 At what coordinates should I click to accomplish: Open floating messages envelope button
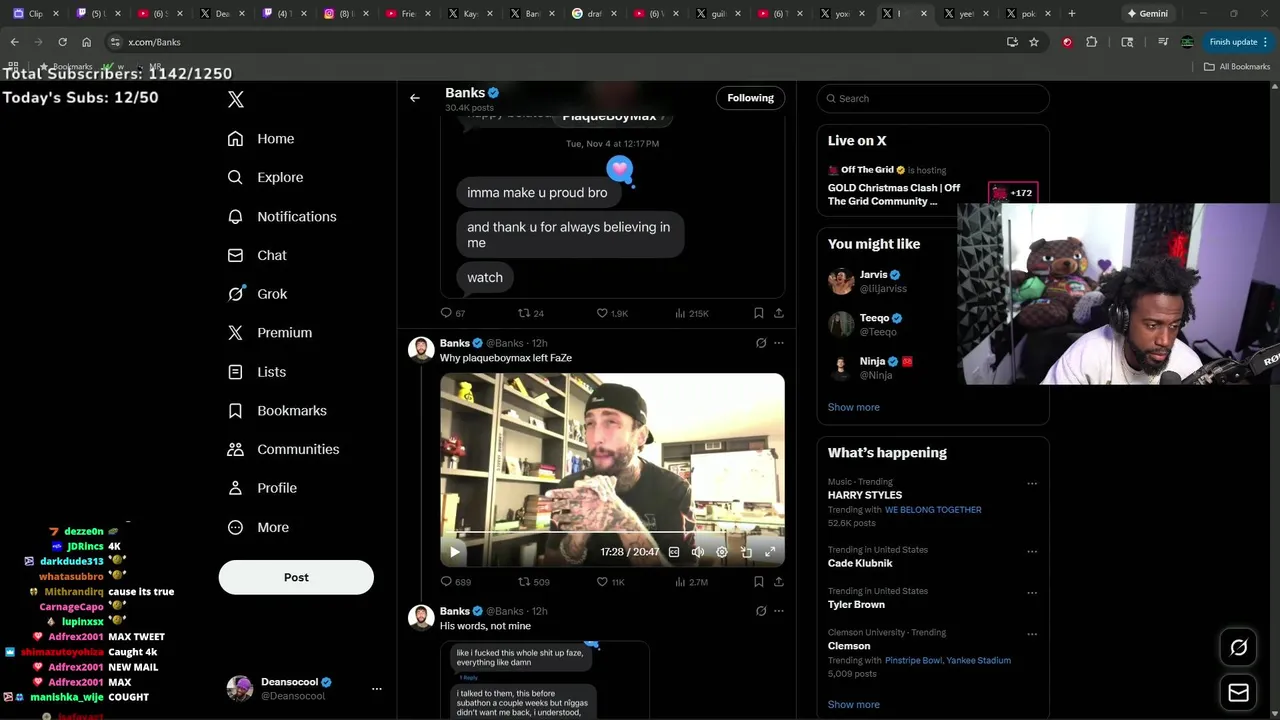pos(1239,692)
